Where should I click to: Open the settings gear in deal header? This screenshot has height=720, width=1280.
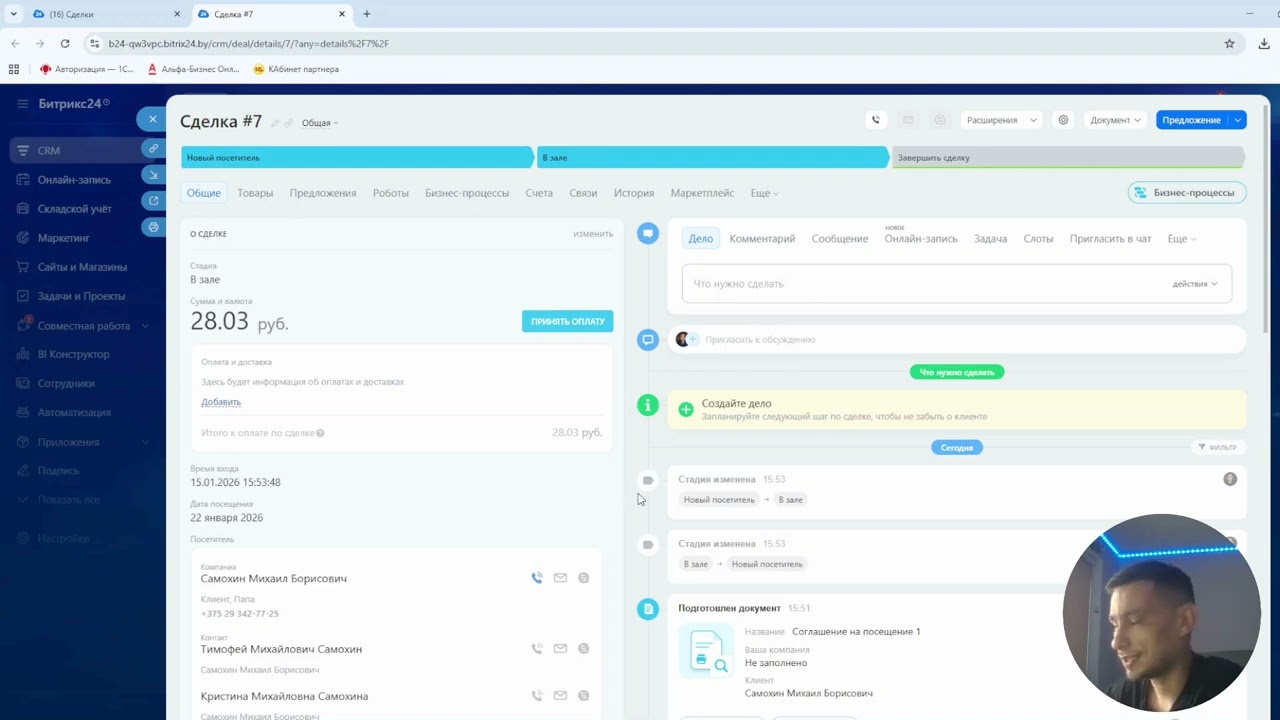pos(1063,120)
